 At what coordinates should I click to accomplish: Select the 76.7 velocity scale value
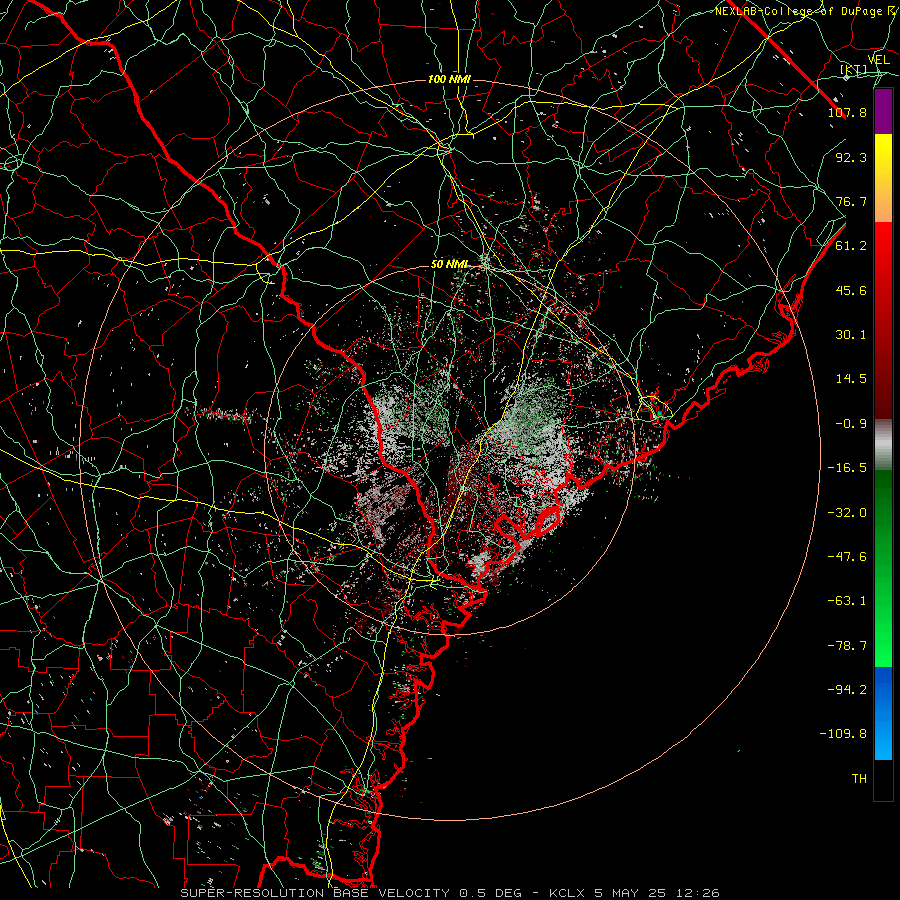[851, 201]
